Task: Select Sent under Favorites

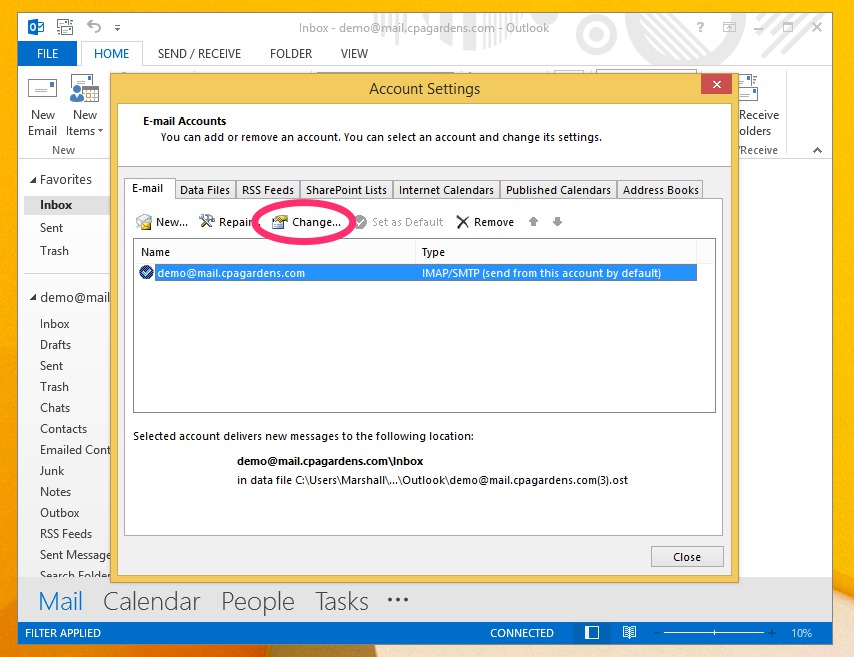Action: pyautogui.click(x=51, y=228)
